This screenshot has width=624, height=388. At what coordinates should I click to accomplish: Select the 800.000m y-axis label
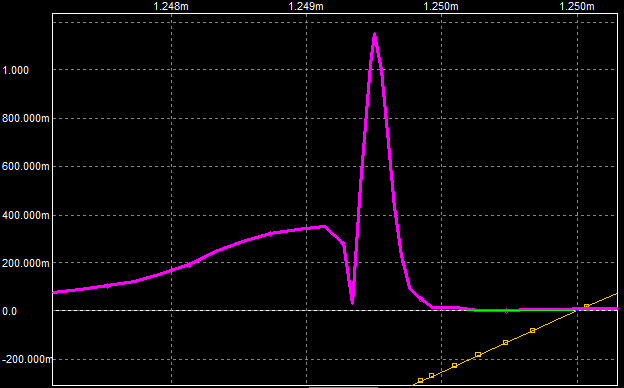click(26, 119)
